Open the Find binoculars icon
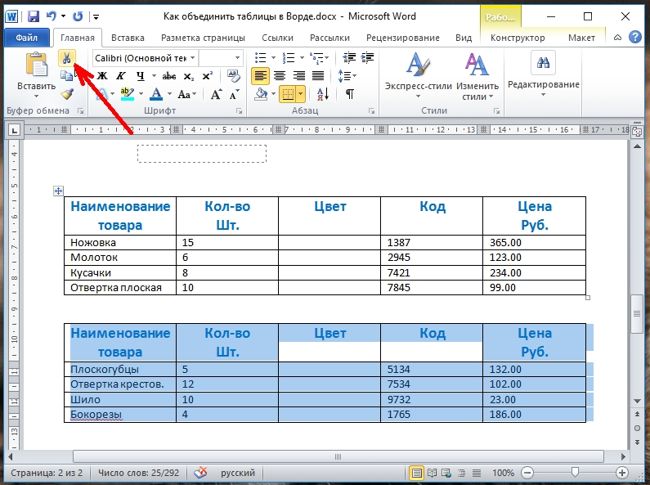The width and height of the screenshot is (650, 485). [x=543, y=63]
